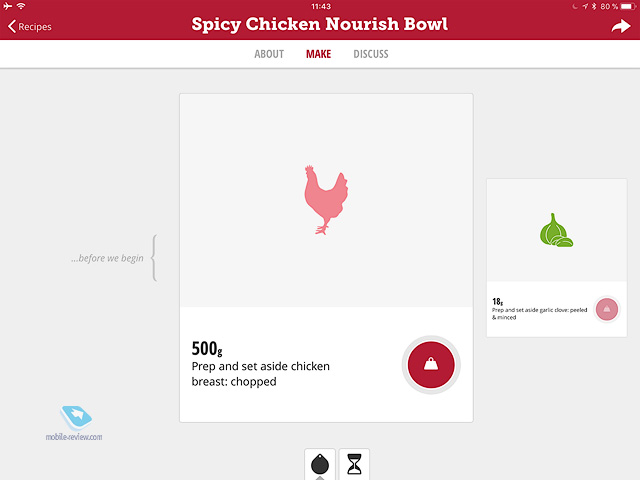This screenshot has width=640, height=480.
Task: Open the DISCUSS tab
Action: 371,54
